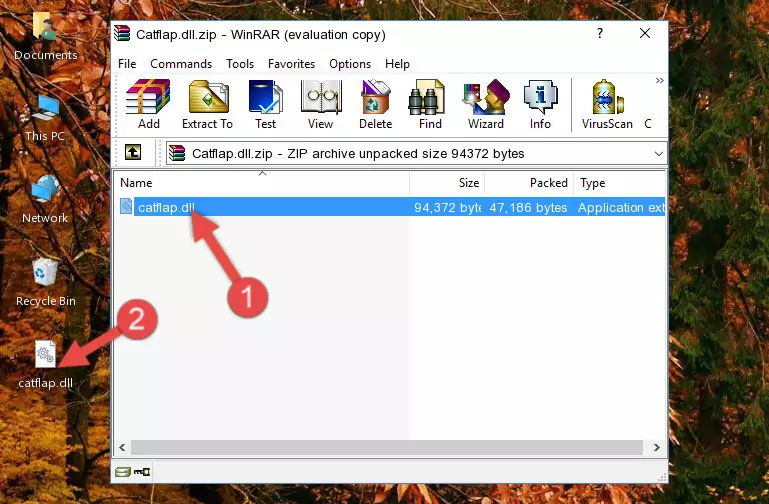Start VirusScan on the archive

click(607, 104)
